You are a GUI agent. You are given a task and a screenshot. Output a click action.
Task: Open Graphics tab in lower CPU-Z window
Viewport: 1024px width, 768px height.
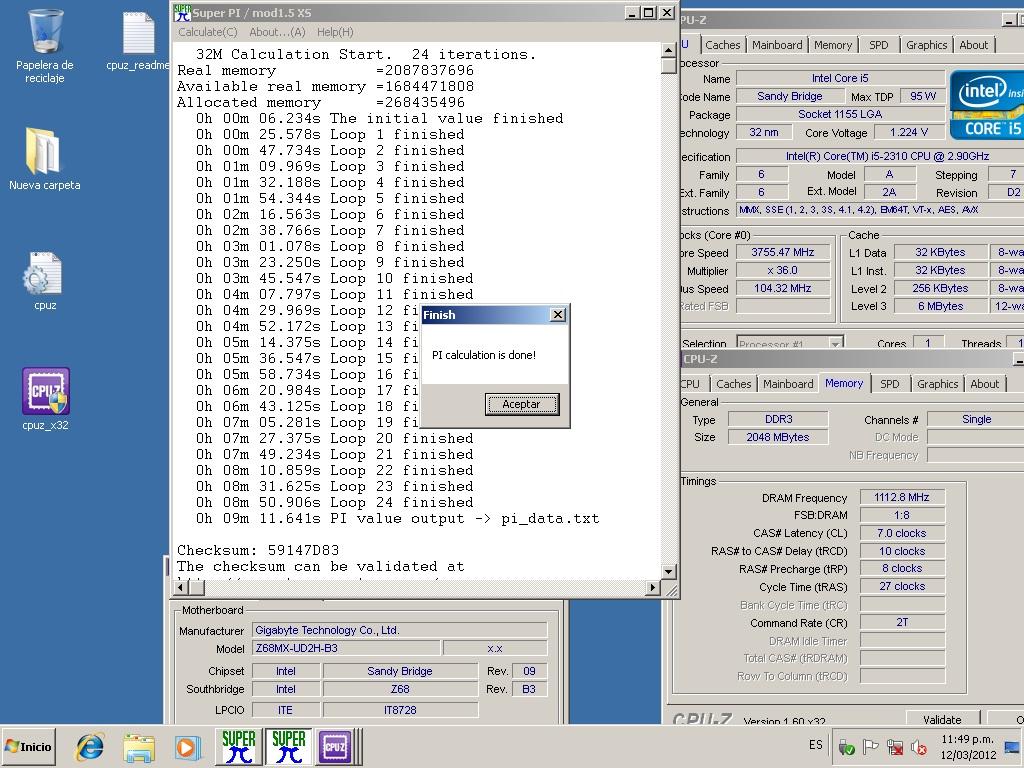pyautogui.click(x=937, y=384)
